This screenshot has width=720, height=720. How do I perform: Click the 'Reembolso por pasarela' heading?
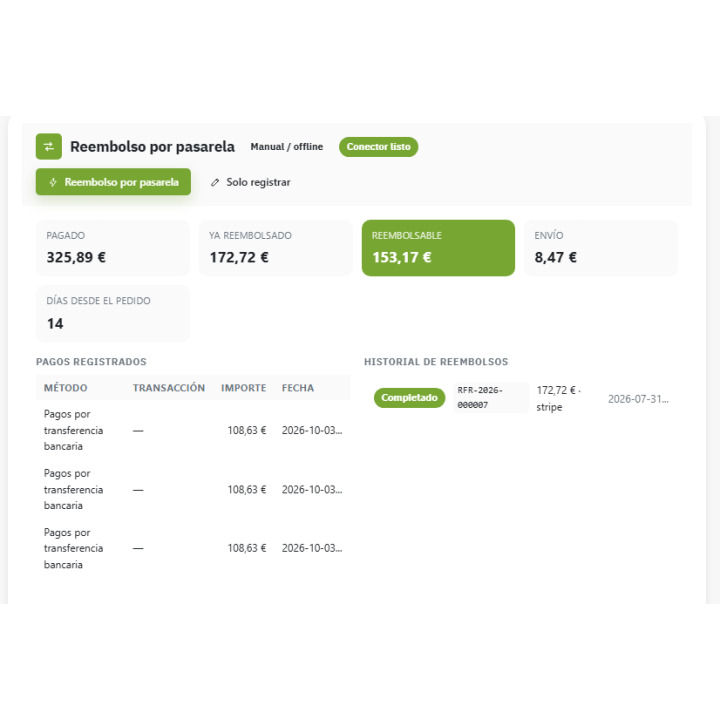tap(152, 147)
